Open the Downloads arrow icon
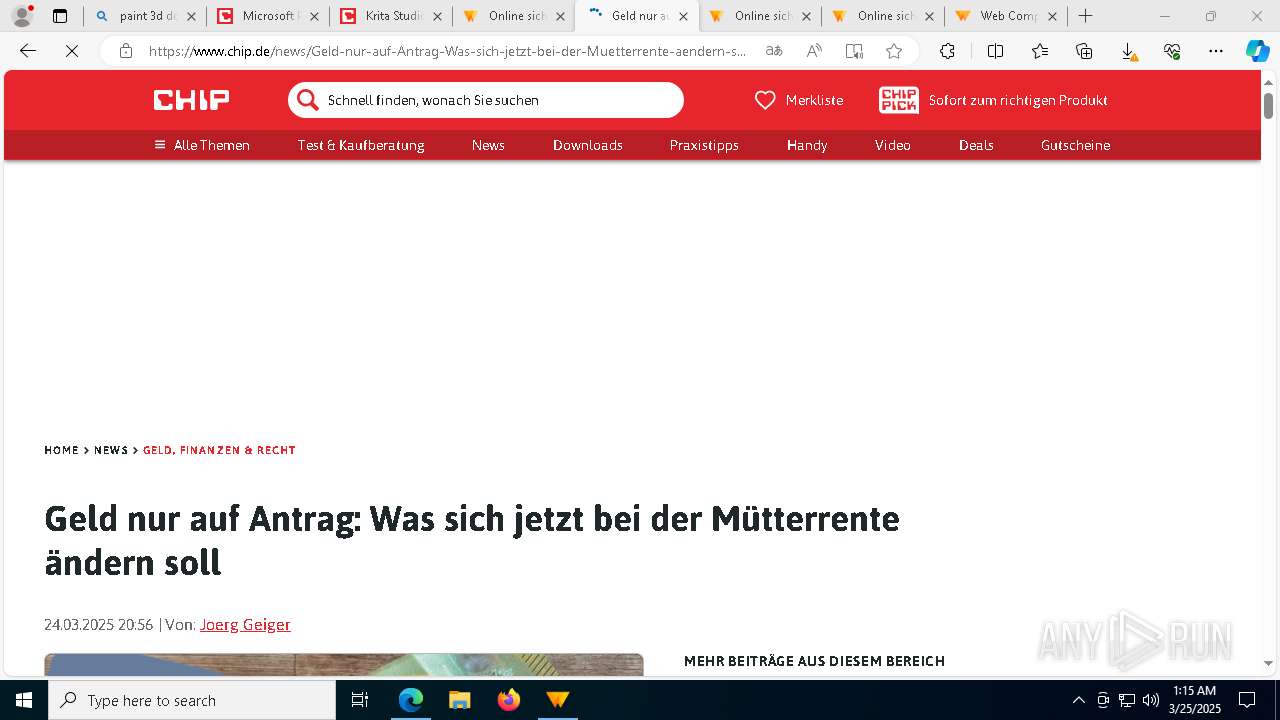This screenshot has width=1280, height=720. [x=1128, y=52]
